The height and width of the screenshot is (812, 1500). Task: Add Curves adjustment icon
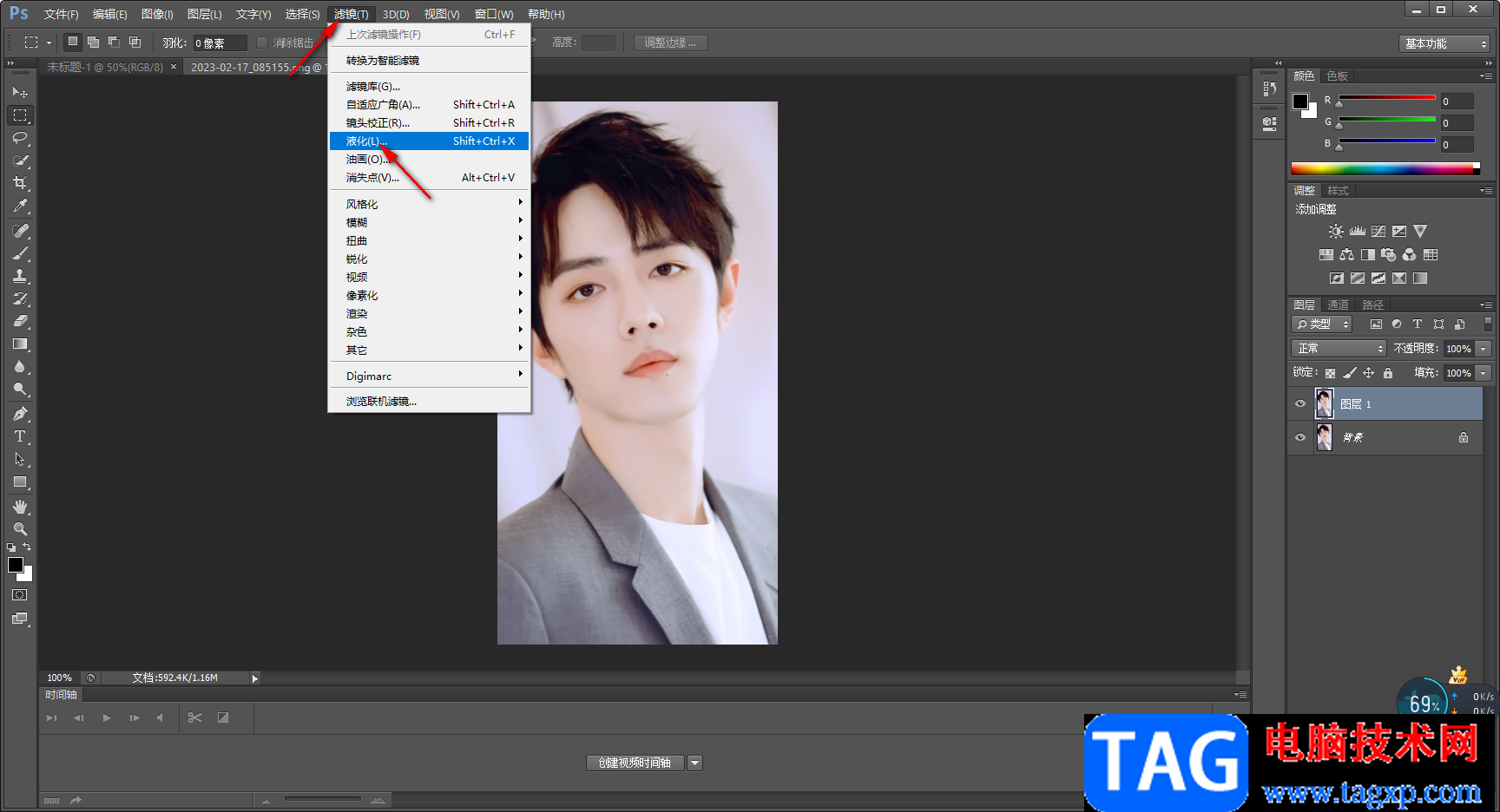pyautogui.click(x=1378, y=232)
